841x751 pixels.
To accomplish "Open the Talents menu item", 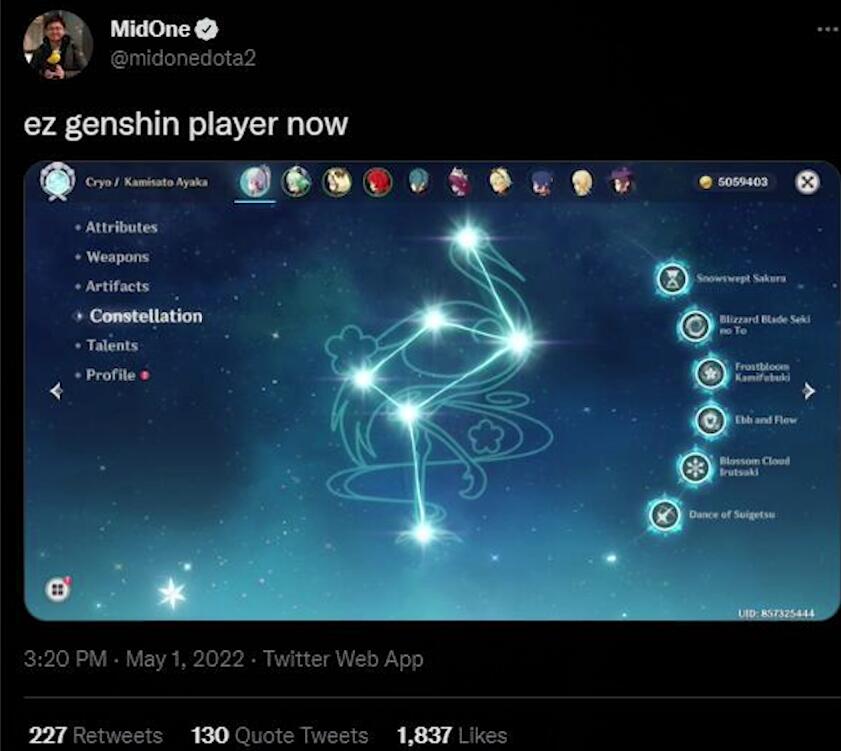I will click(x=112, y=345).
